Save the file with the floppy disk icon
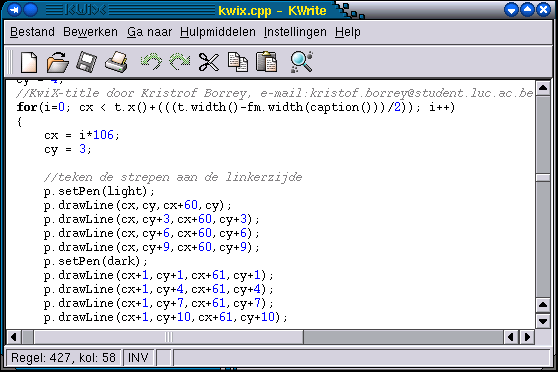Screen dimensions: 558x372 click(x=86, y=62)
